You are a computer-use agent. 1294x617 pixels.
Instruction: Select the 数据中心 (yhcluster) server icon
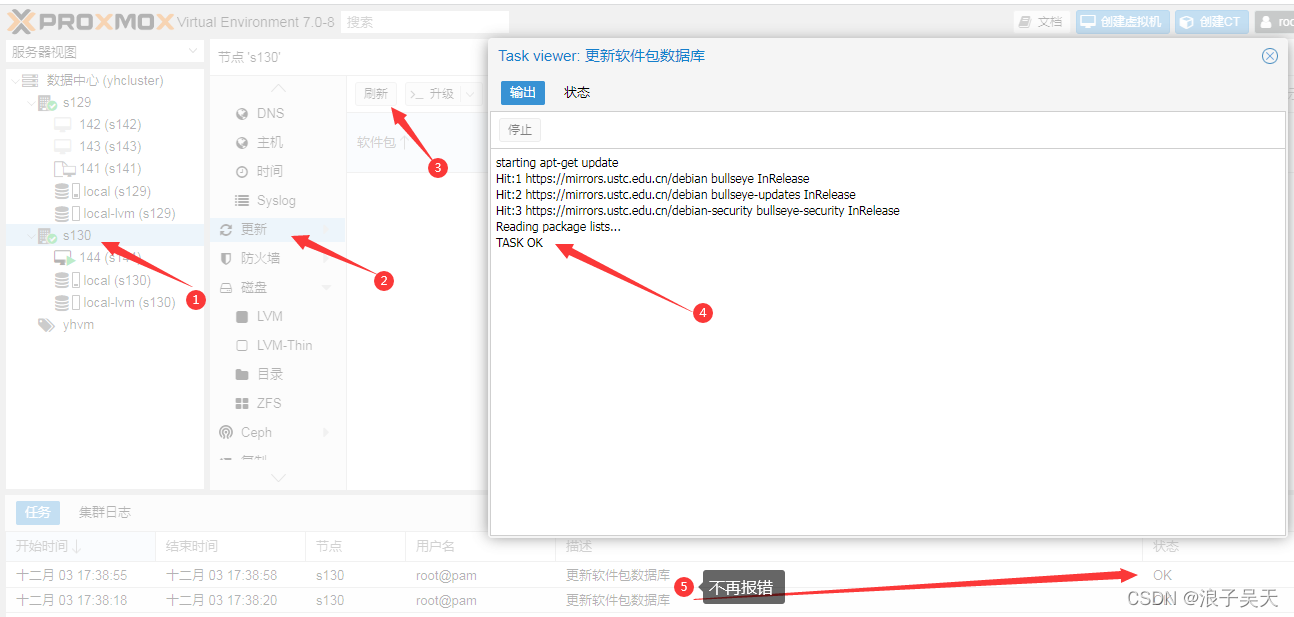(31, 80)
